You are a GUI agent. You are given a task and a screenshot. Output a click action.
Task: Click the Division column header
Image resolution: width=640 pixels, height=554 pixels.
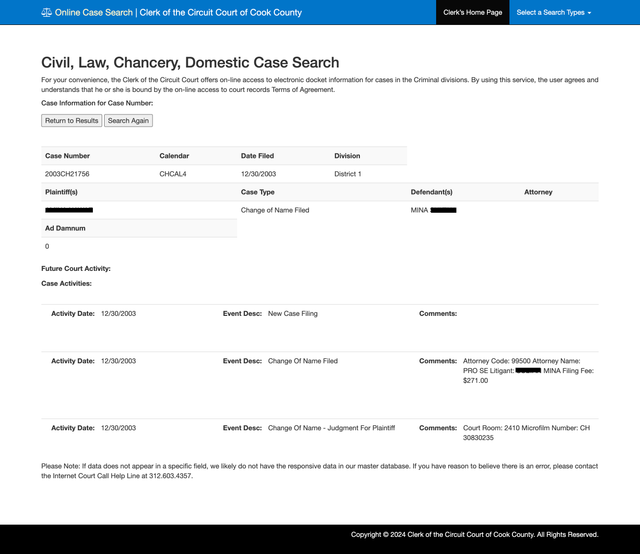(347, 156)
